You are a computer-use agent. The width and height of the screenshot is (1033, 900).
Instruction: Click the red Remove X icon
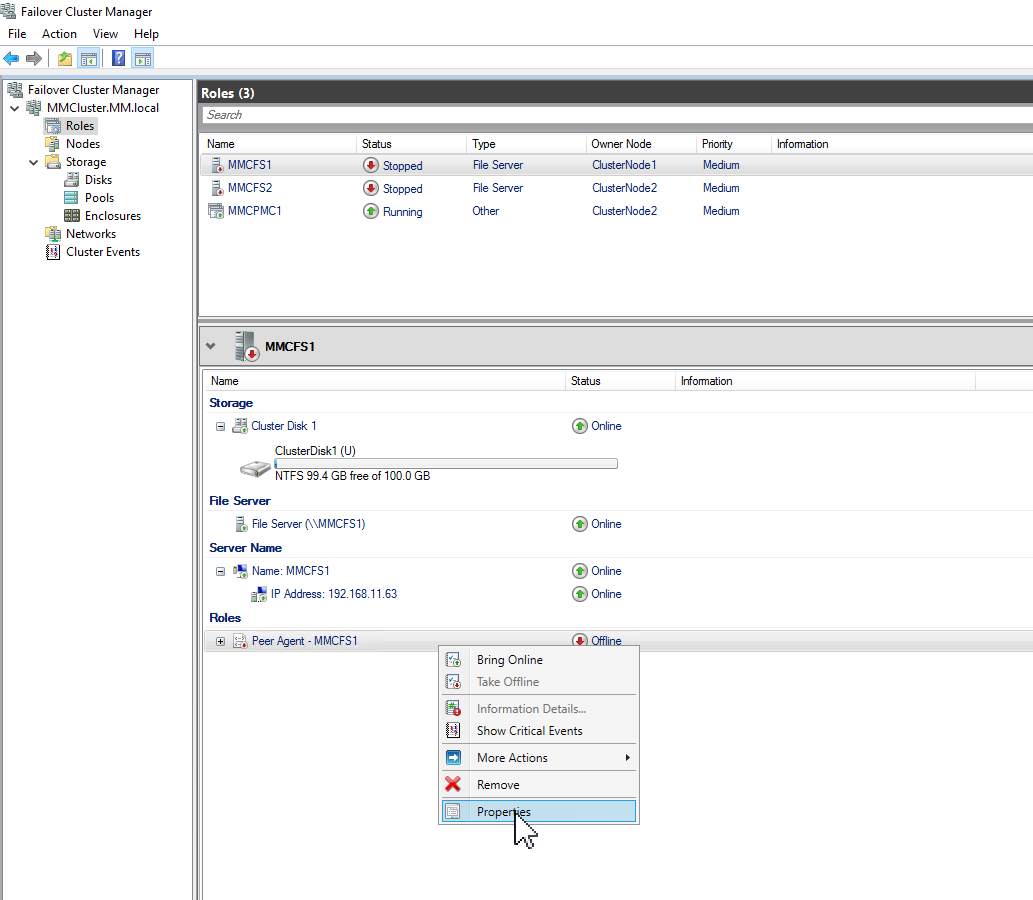point(453,785)
